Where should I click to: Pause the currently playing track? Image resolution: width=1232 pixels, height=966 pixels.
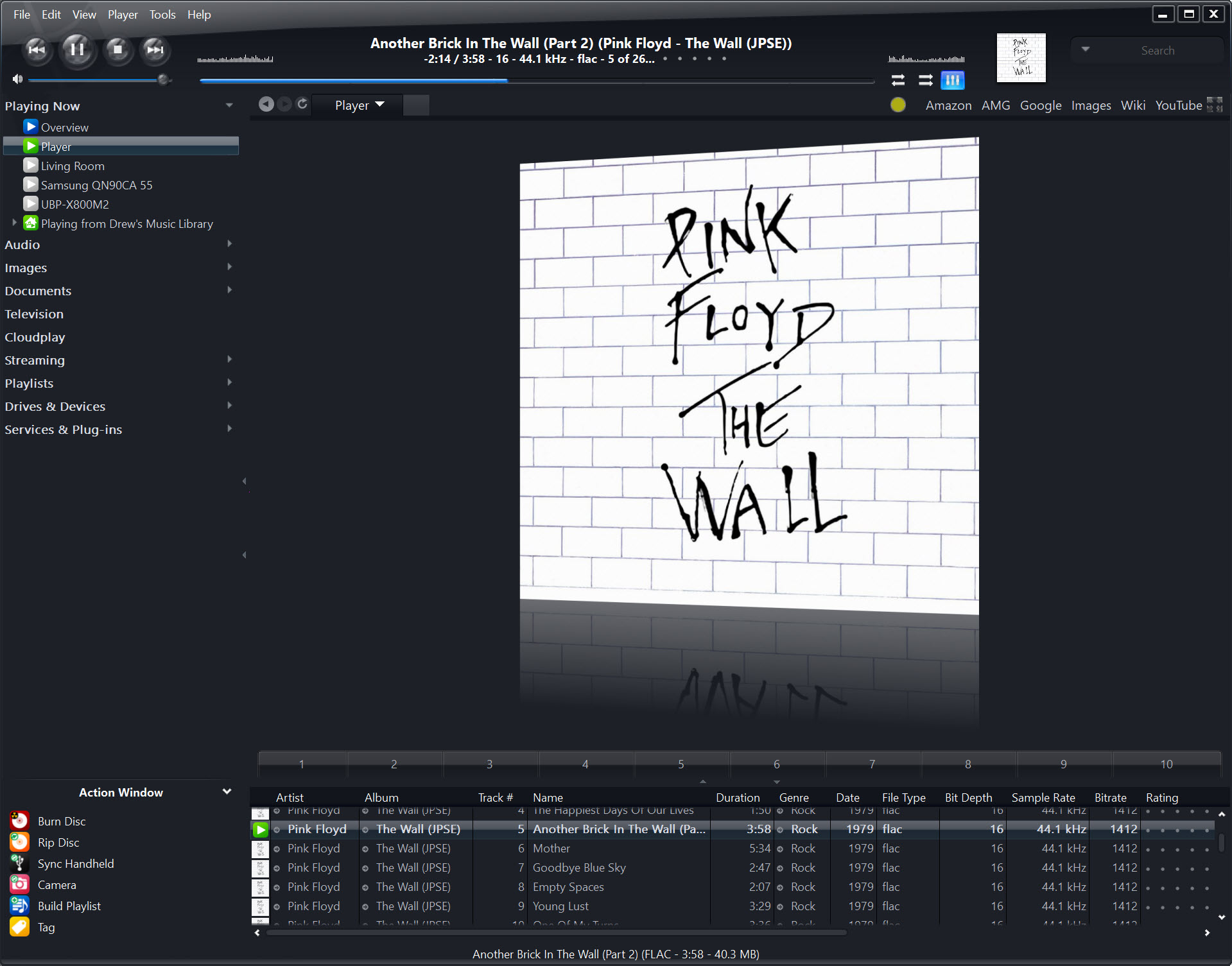[76, 49]
